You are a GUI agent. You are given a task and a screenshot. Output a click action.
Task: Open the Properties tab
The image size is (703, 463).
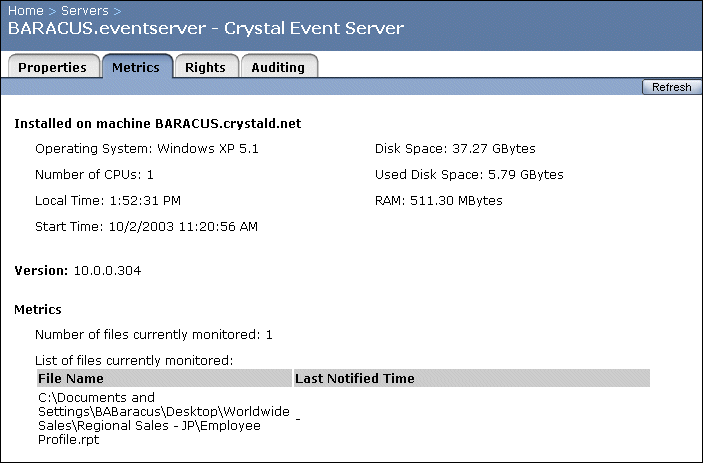(x=53, y=67)
